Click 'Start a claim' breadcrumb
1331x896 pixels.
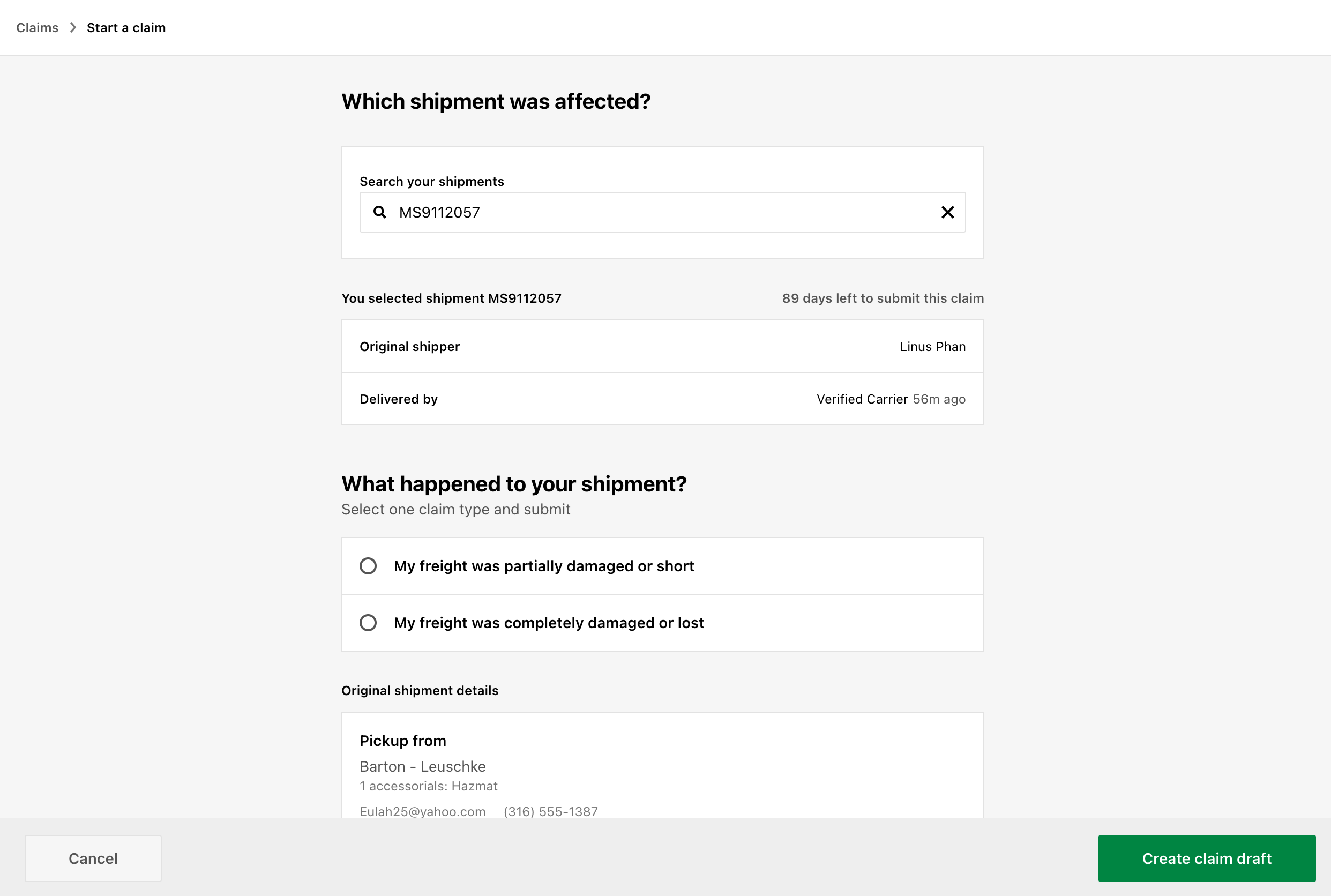[126, 27]
